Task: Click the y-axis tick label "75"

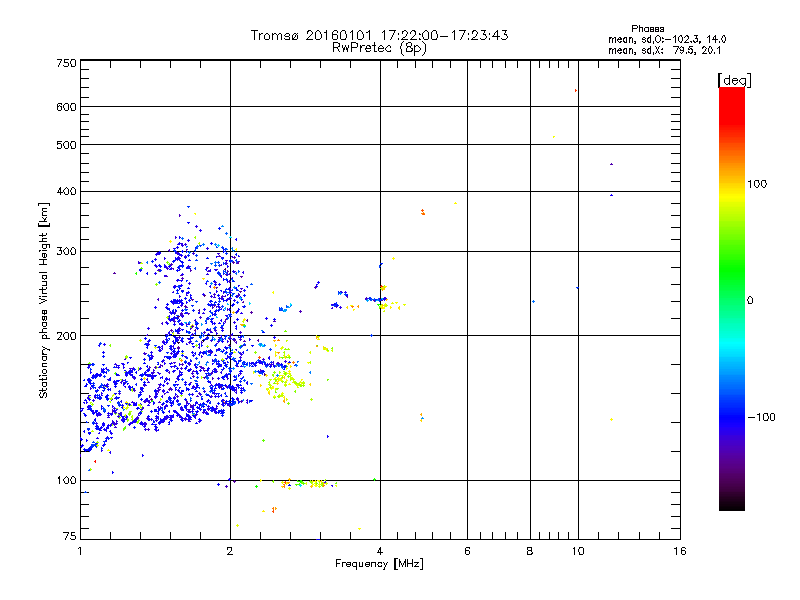Action: click(69, 536)
